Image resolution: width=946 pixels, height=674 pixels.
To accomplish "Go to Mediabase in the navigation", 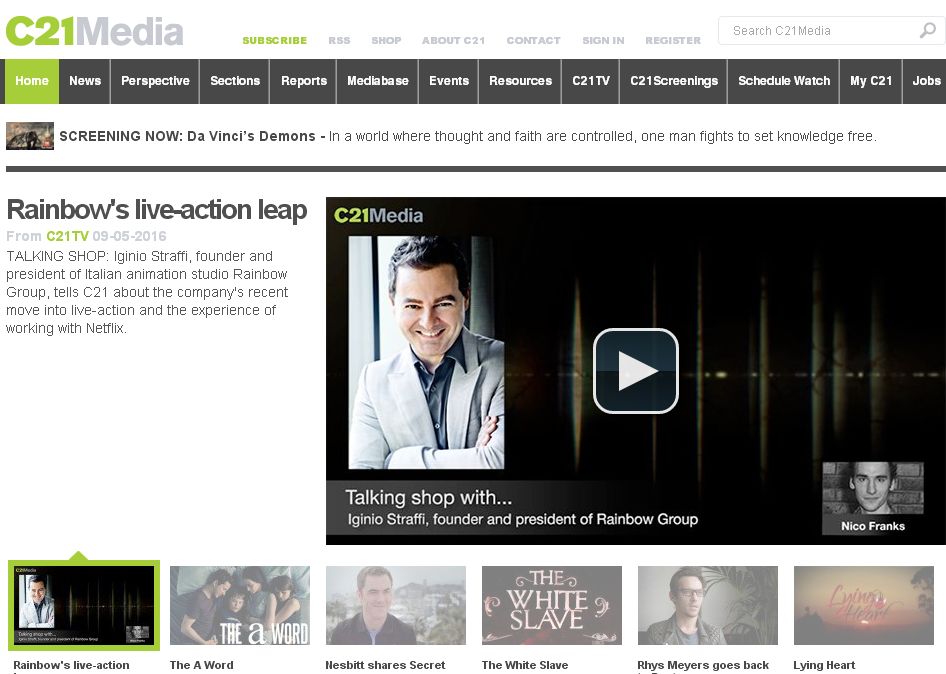I will 378,81.
